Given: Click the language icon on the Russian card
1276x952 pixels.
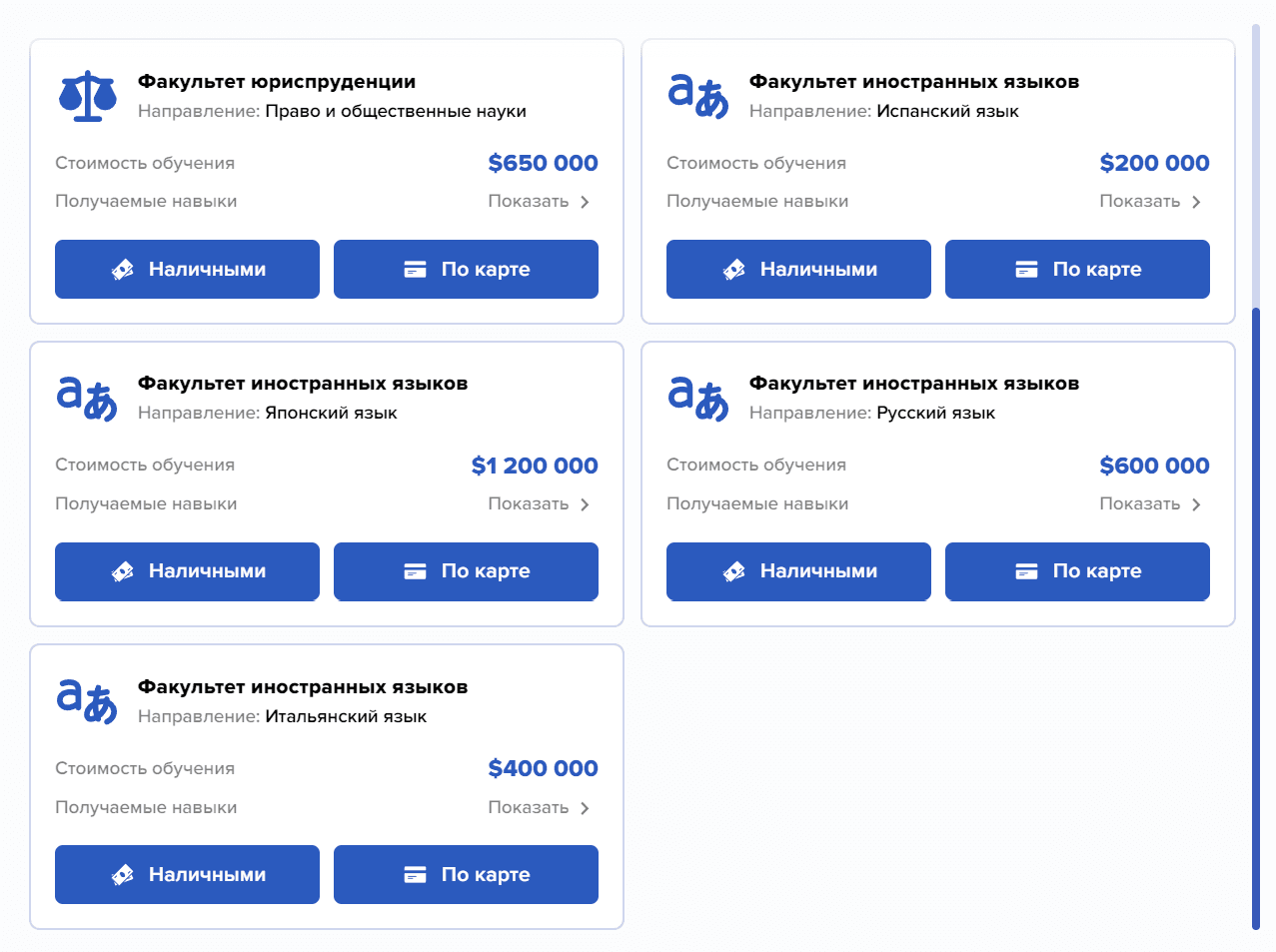Looking at the screenshot, I should tap(698, 399).
